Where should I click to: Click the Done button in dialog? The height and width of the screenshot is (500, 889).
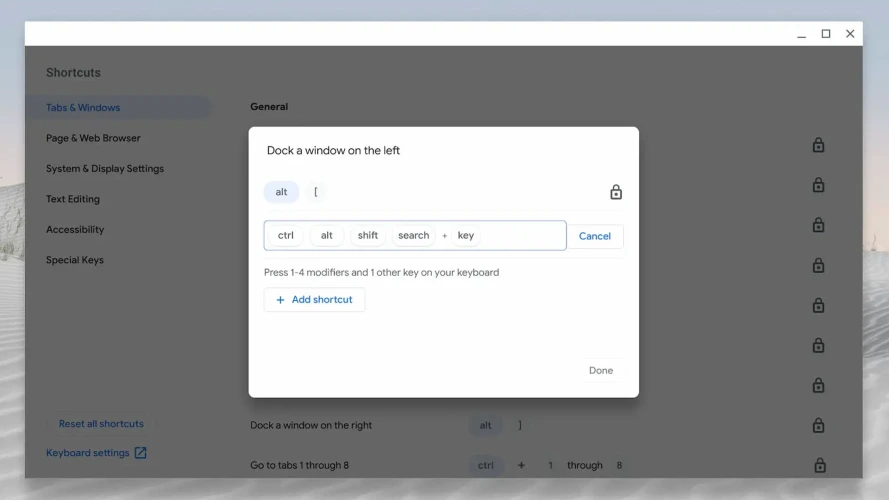[x=601, y=370]
